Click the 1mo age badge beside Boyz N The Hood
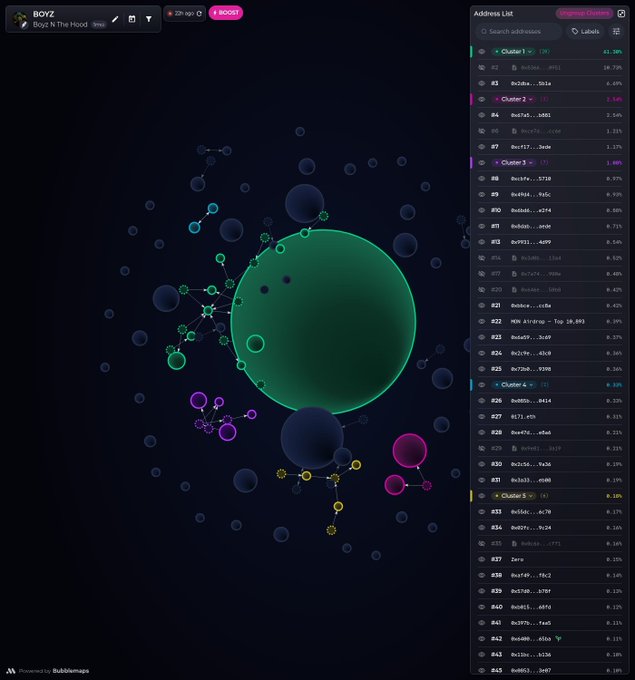Screen dimensions: 635x680 click(98, 25)
